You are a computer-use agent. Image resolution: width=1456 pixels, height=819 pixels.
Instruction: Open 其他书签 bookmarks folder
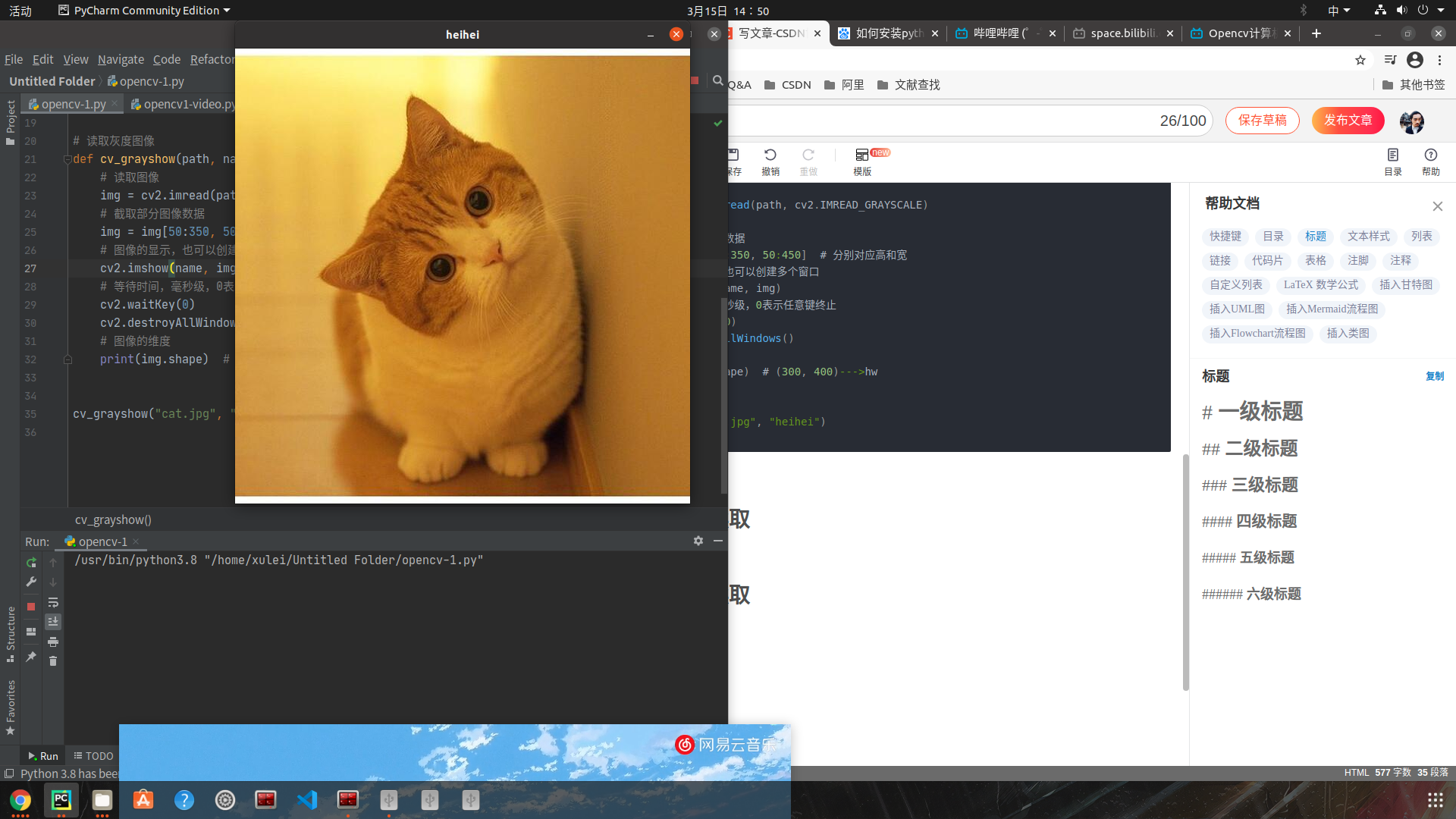[x=1414, y=85]
